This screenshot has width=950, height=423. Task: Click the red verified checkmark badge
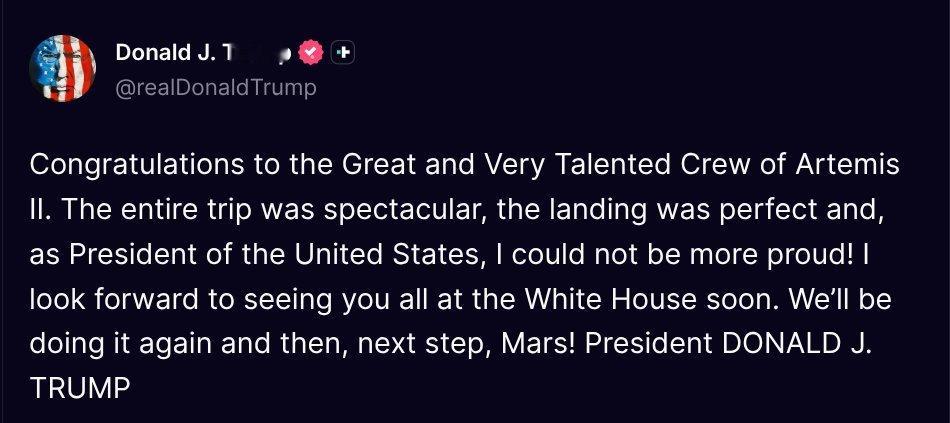pos(312,52)
